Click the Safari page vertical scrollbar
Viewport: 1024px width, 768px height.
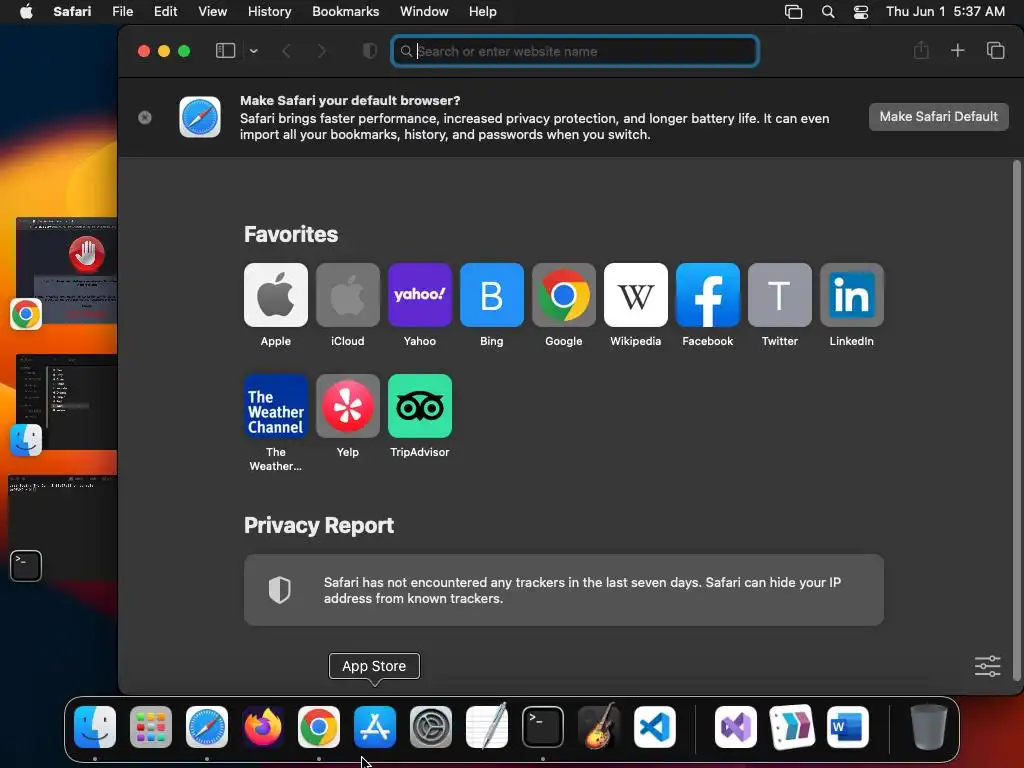(x=1016, y=420)
